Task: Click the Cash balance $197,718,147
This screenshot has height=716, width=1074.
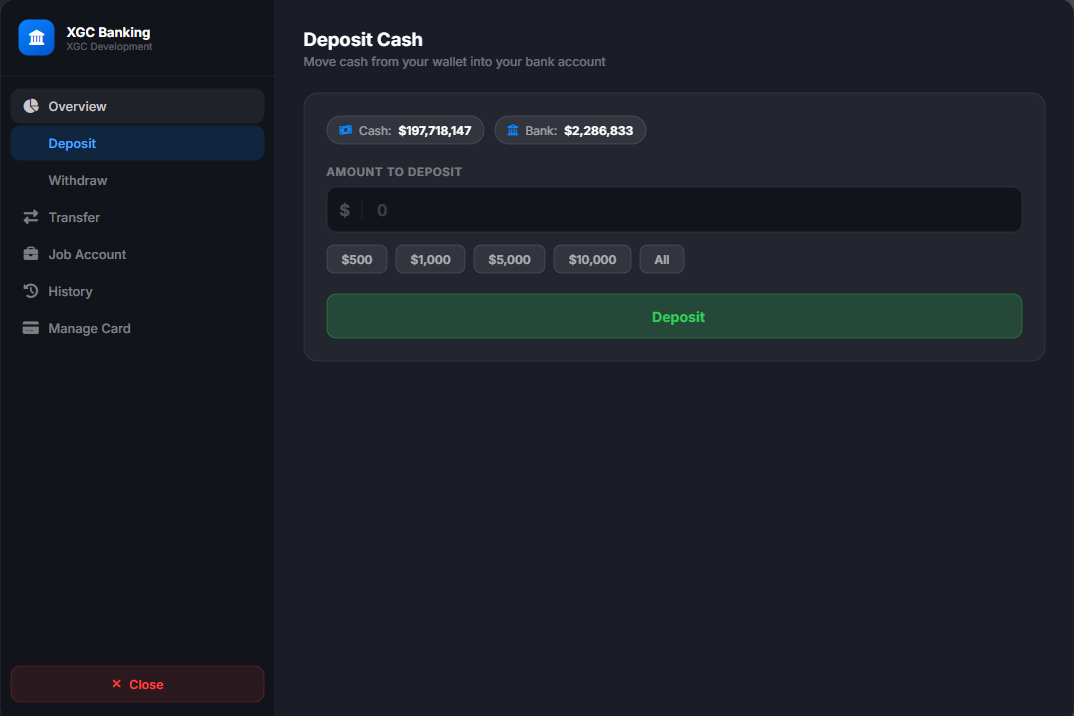Action: point(405,130)
